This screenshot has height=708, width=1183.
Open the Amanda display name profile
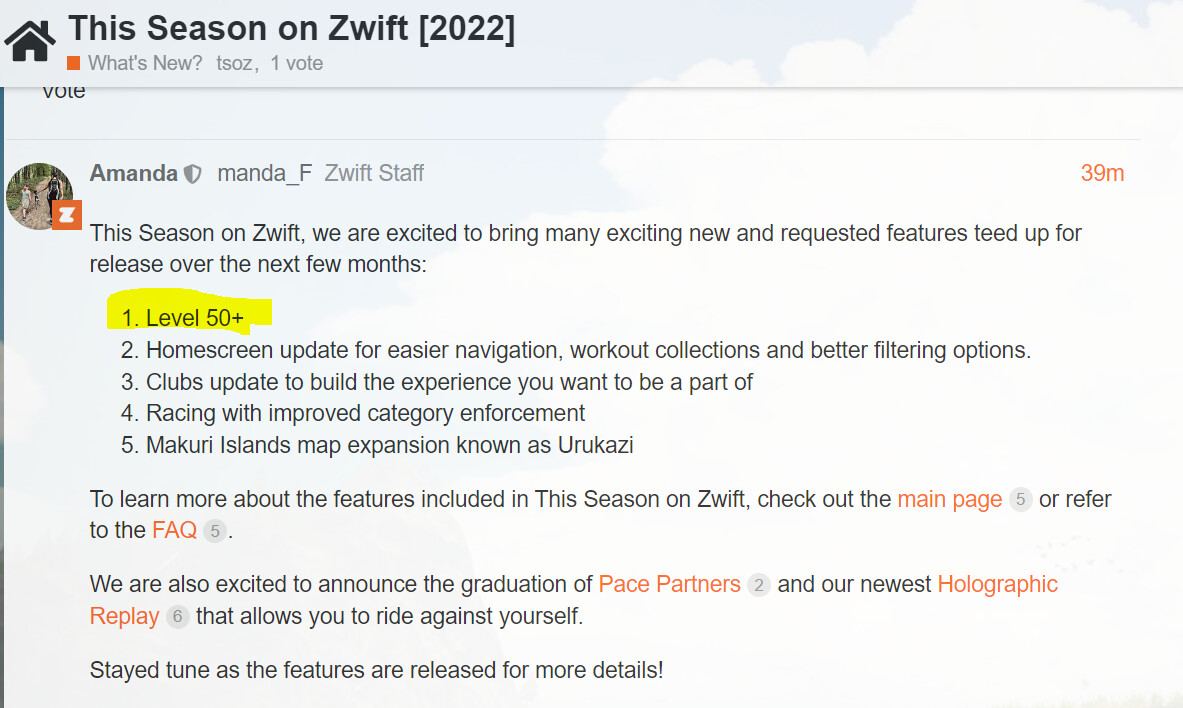pos(133,173)
